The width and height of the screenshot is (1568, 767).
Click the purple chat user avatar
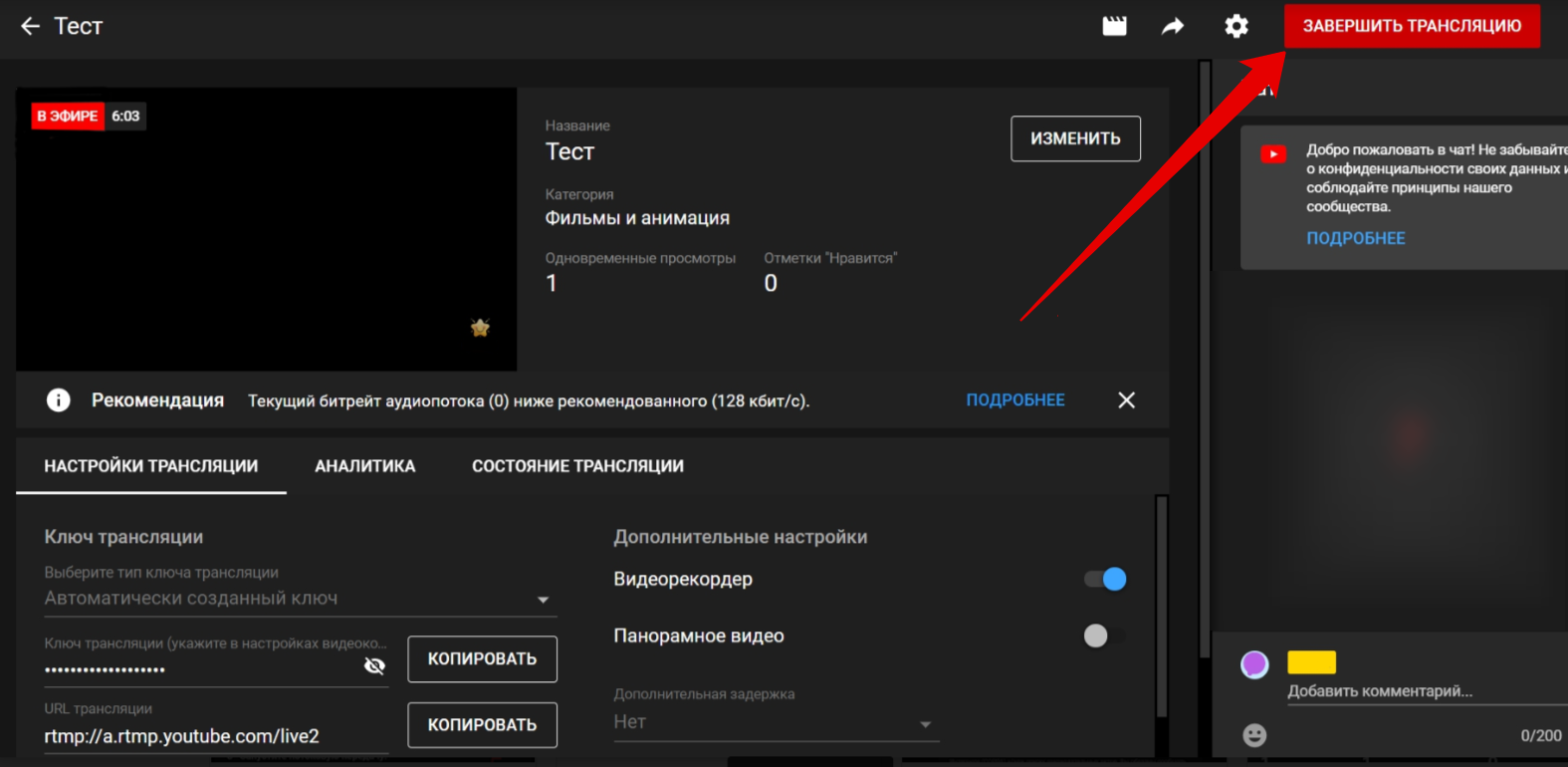1254,664
